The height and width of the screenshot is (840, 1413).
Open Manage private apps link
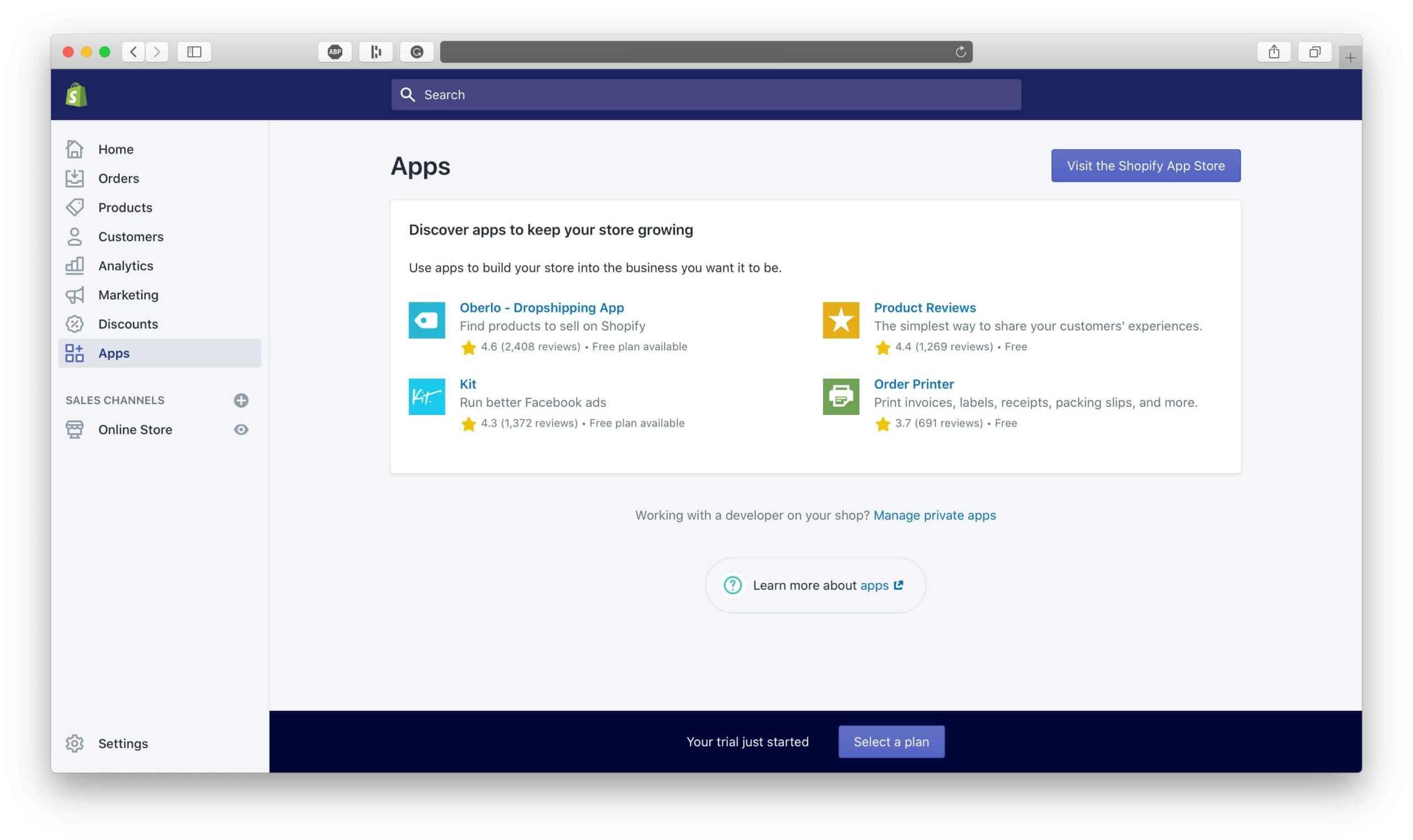coord(934,515)
